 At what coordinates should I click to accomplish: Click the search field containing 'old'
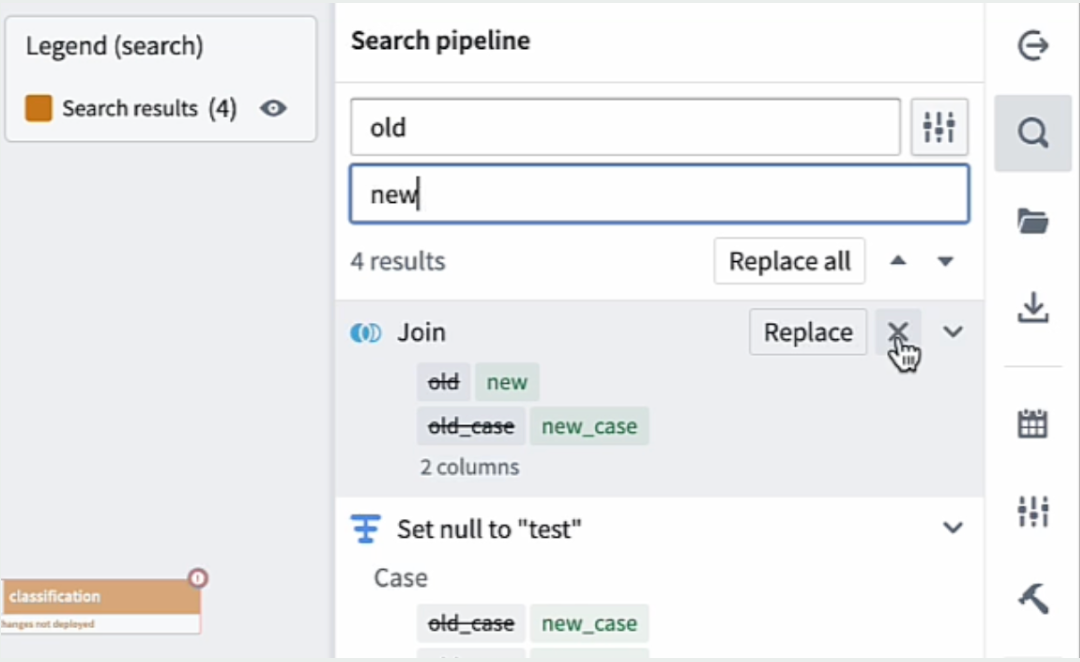(x=625, y=127)
